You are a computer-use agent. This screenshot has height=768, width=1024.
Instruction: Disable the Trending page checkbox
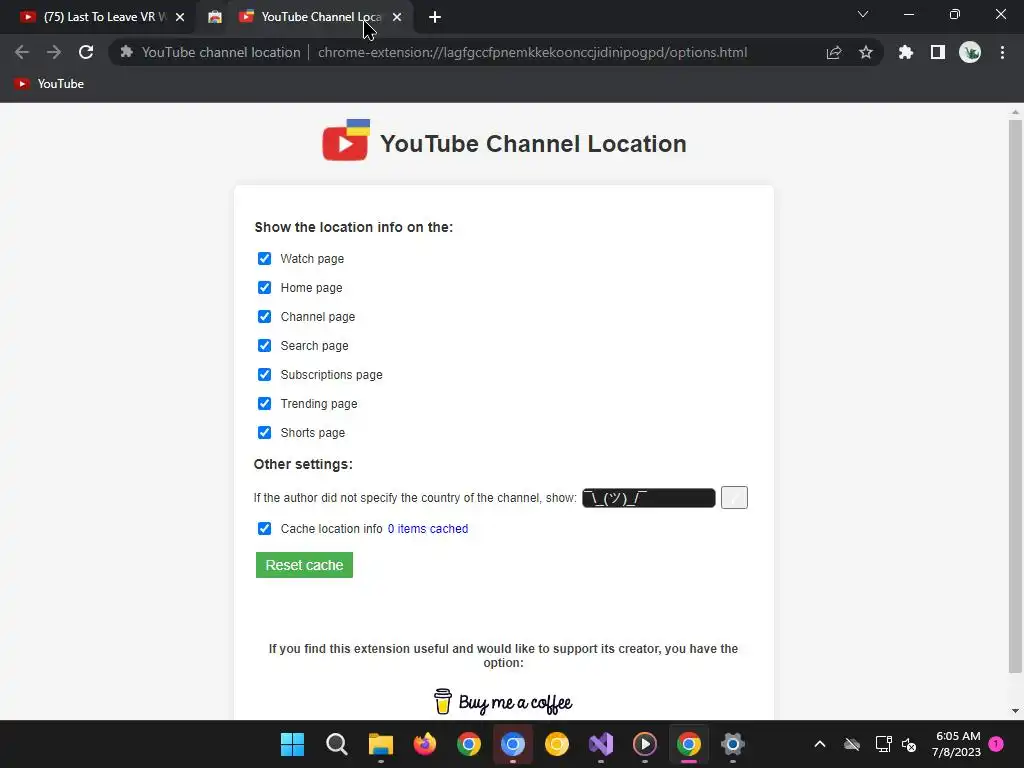point(264,404)
